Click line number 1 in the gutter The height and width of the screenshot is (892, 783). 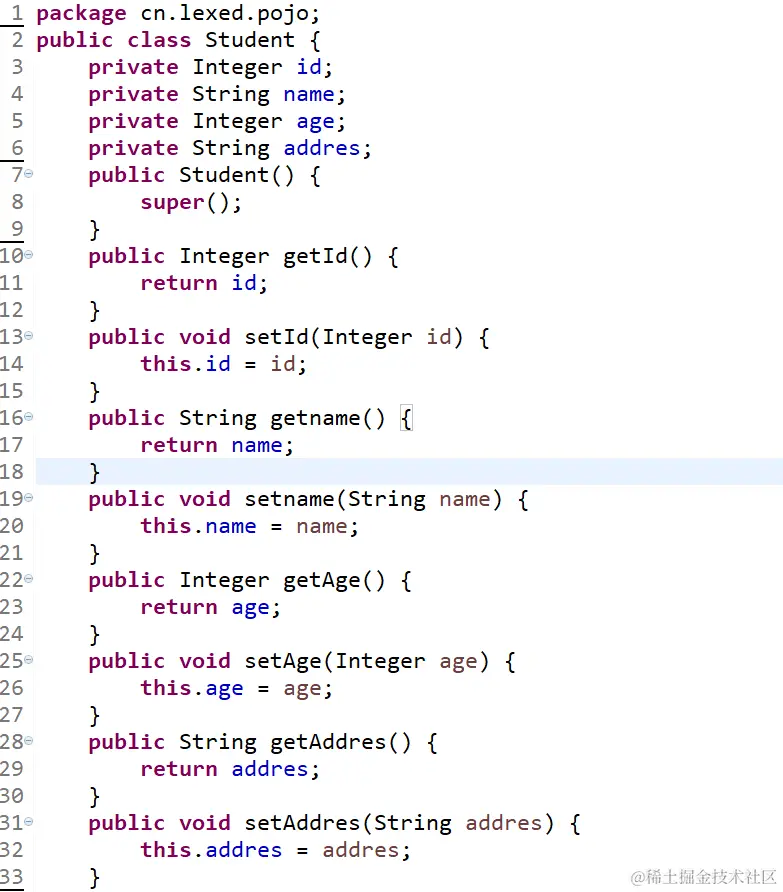(18, 13)
